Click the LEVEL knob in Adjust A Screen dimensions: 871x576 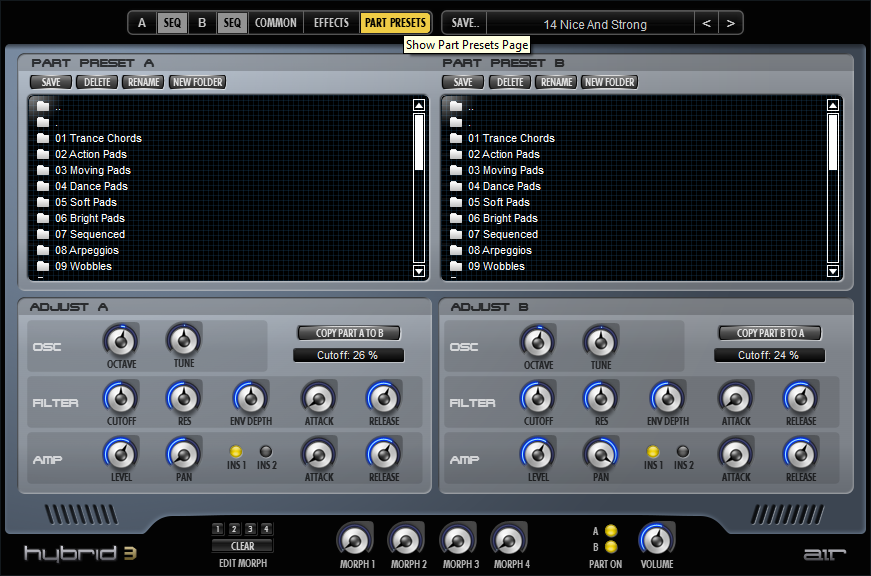pyautogui.click(x=121, y=454)
